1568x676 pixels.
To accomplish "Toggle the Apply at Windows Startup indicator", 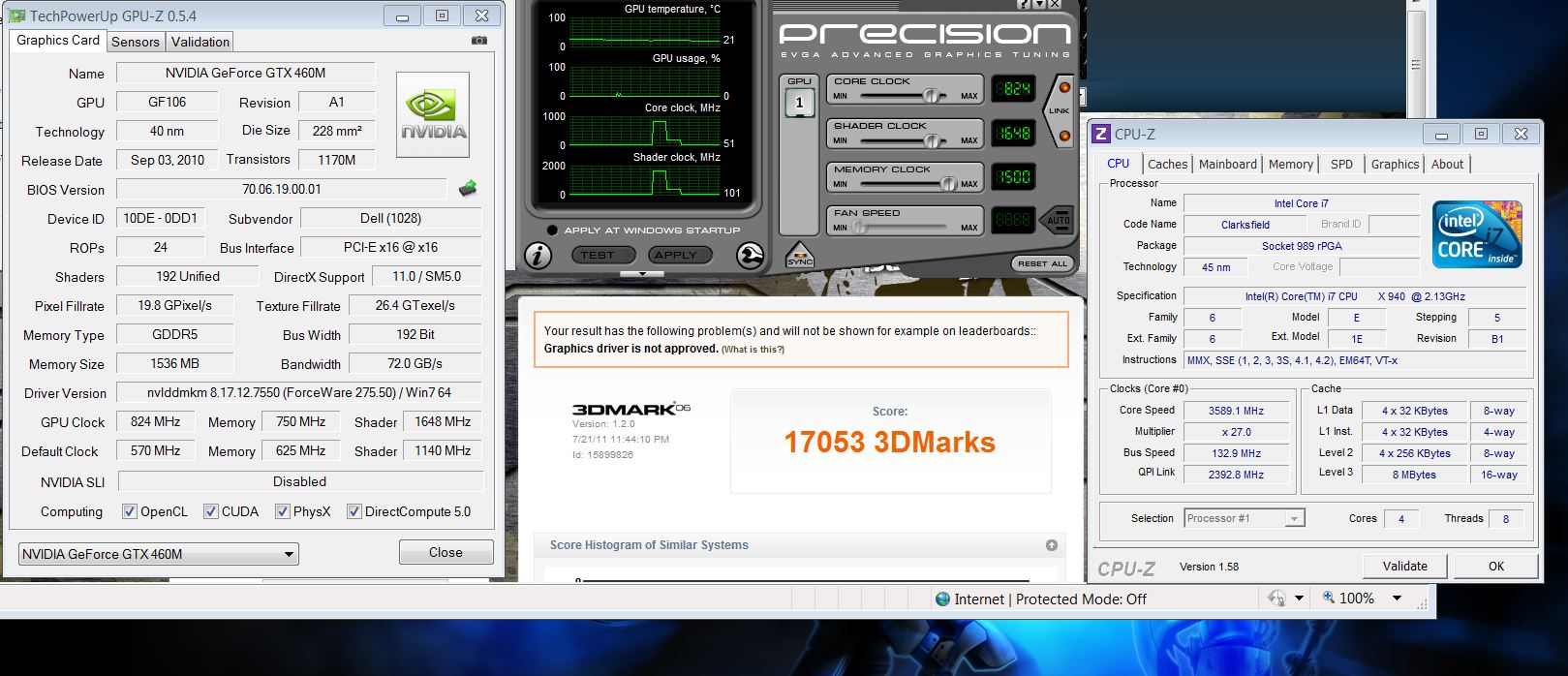I will [x=552, y=230].
